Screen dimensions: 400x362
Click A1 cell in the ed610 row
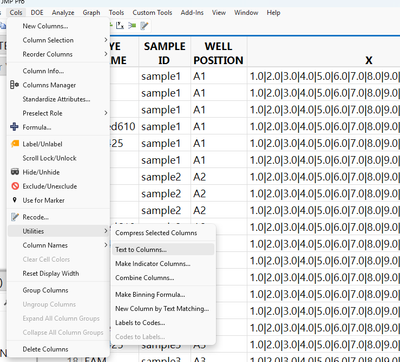pos(219,126)
